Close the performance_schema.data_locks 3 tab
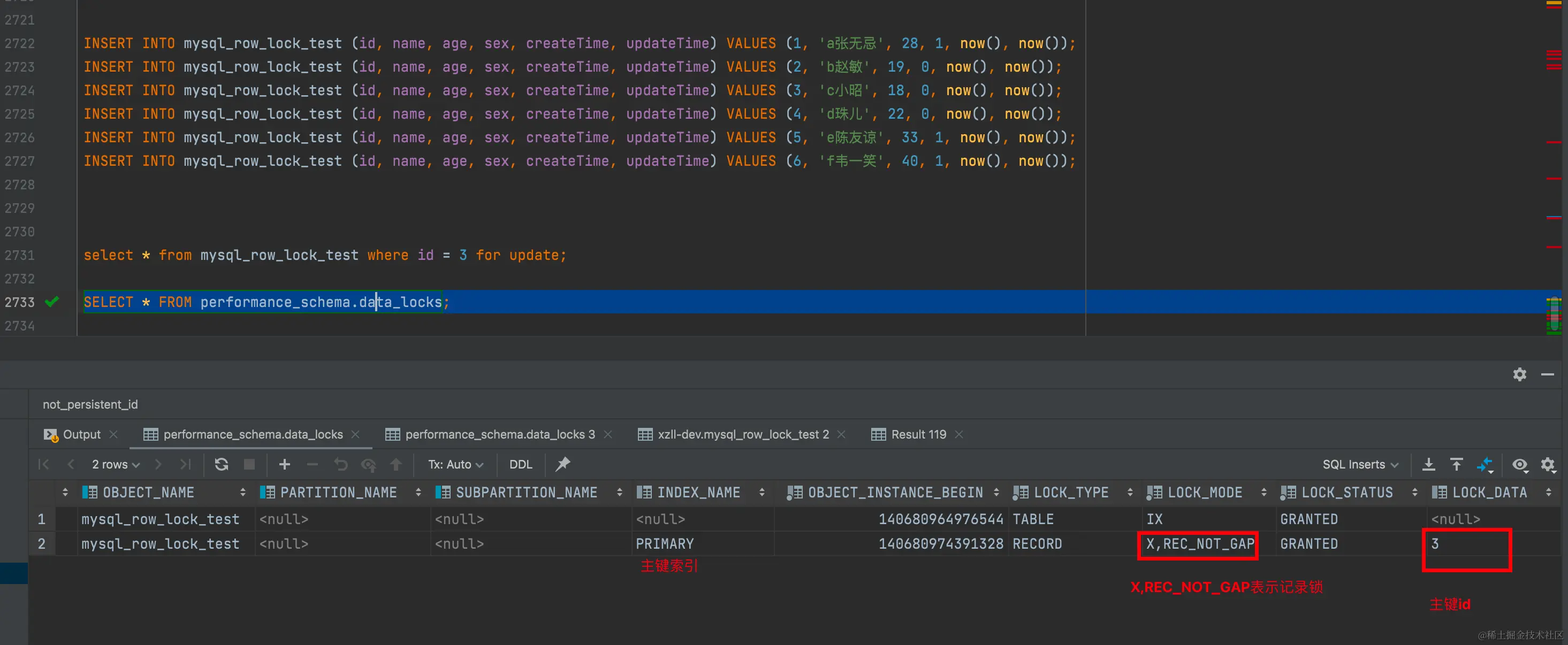The image size is (1568, 645). (607, 434)
